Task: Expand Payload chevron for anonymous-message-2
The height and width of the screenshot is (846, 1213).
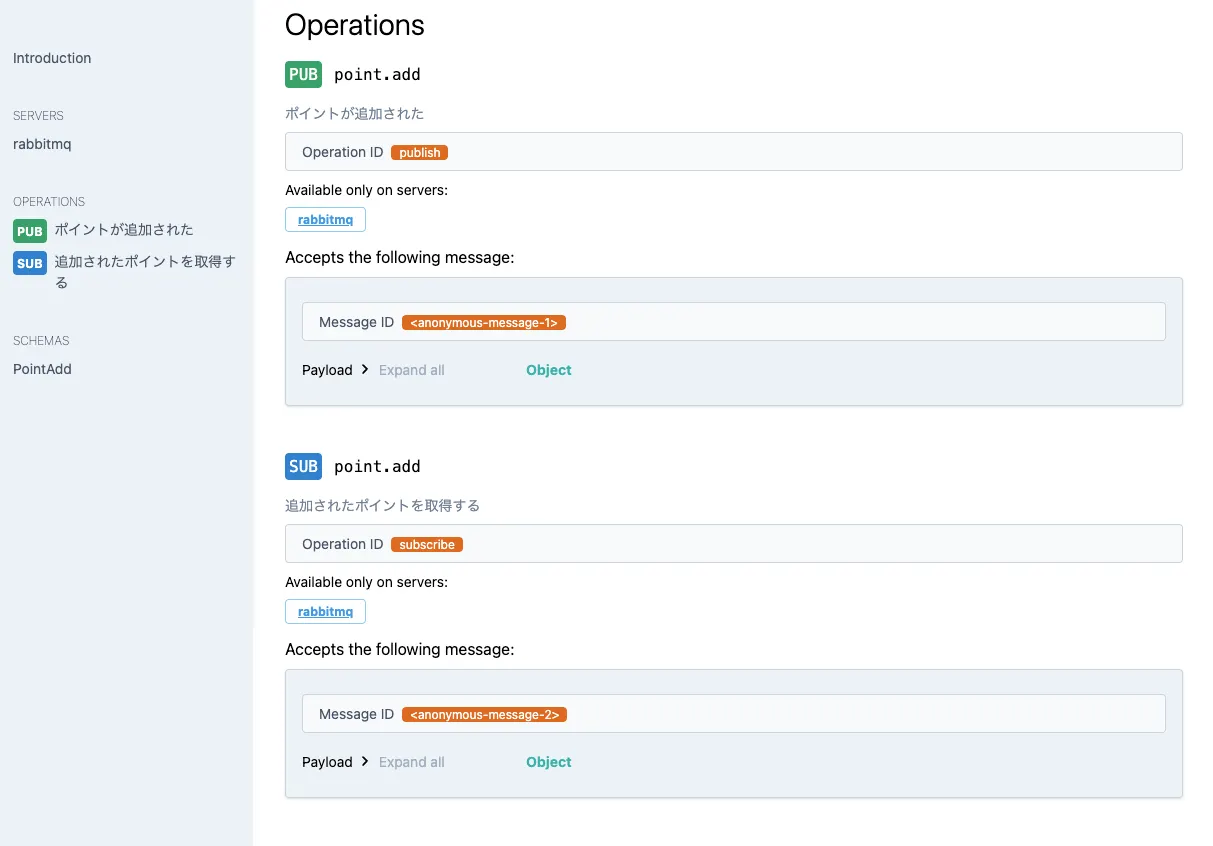Action: coord(365,762)
